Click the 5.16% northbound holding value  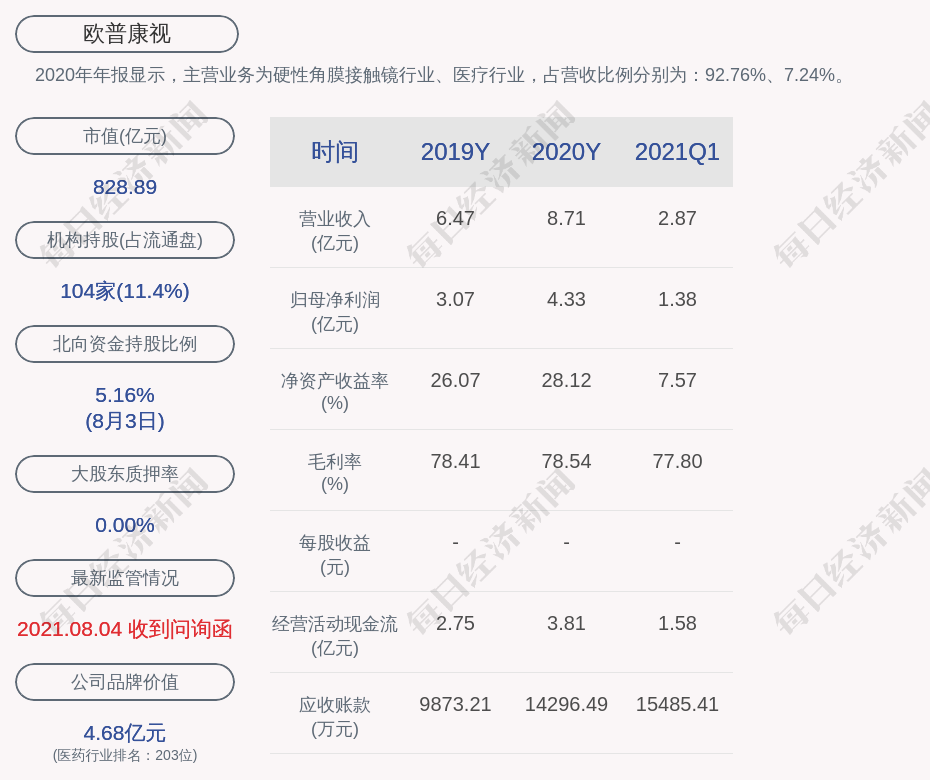[x=125, y=395]
